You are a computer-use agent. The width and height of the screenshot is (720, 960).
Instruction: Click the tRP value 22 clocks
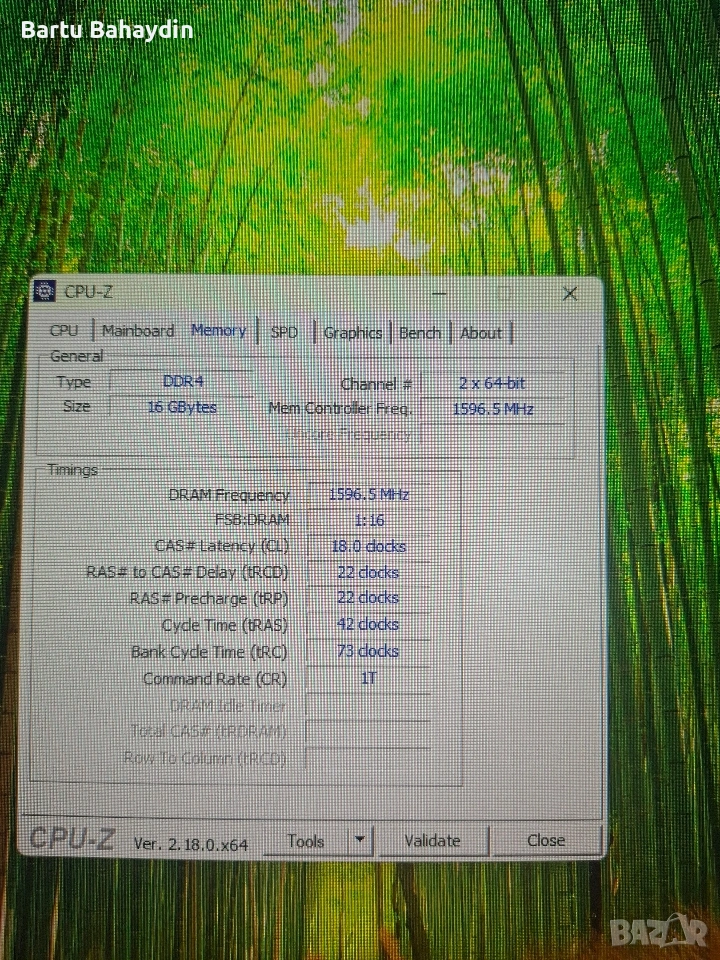(369, 598)
